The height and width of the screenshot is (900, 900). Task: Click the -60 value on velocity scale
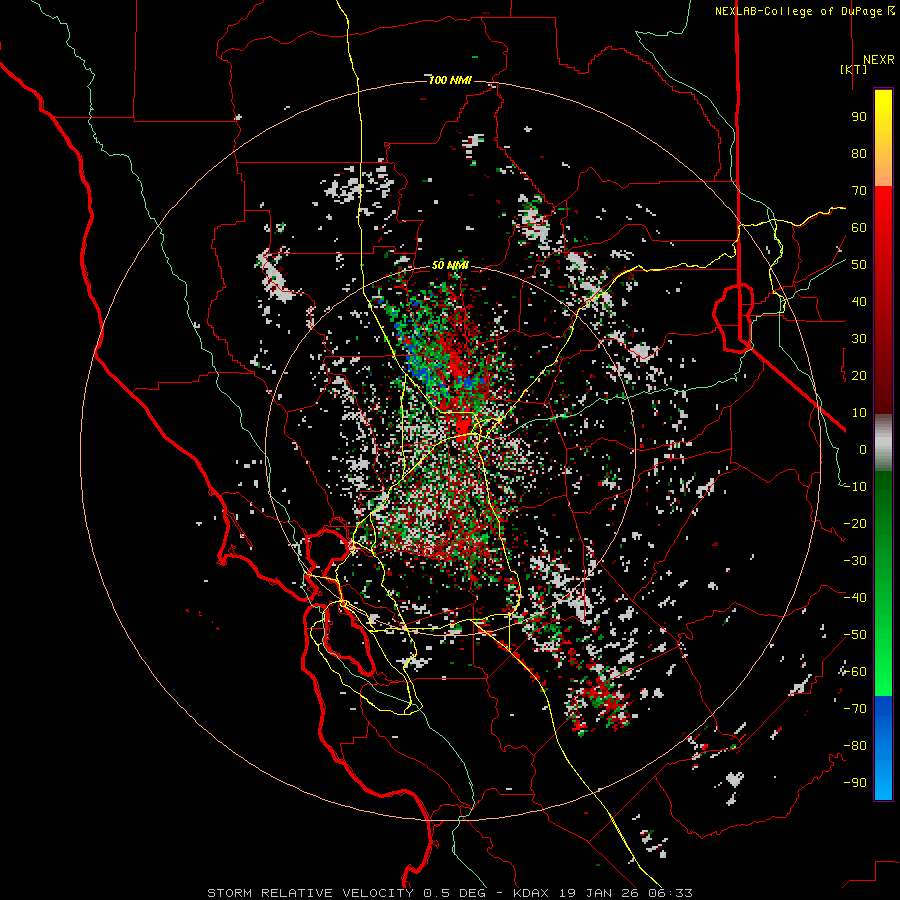pos(855,672)
